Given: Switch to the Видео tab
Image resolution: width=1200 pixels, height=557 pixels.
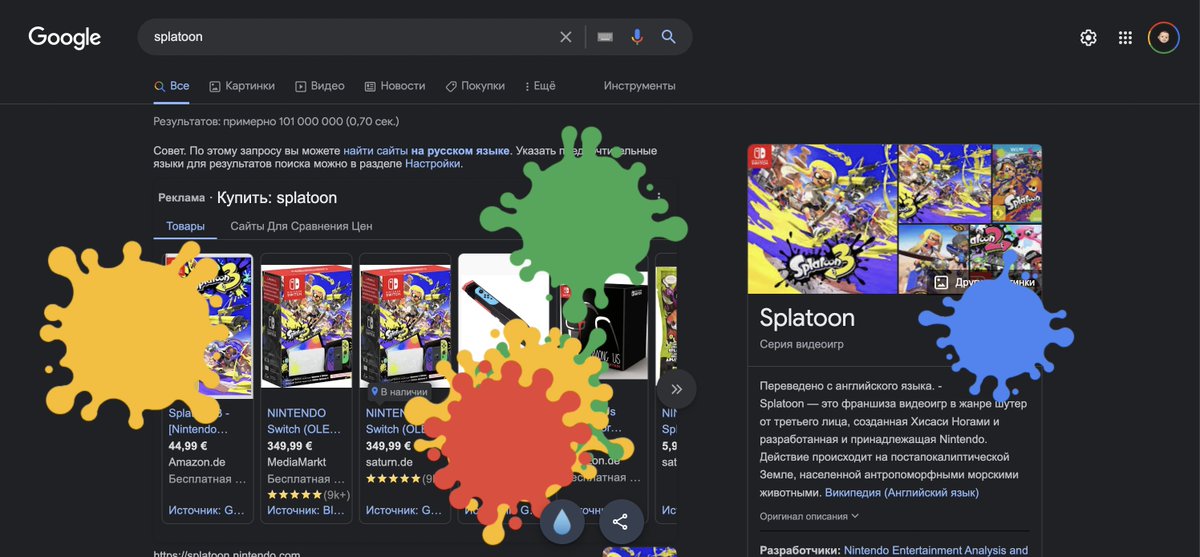Looking at the screenshot, I should point(319,86).
